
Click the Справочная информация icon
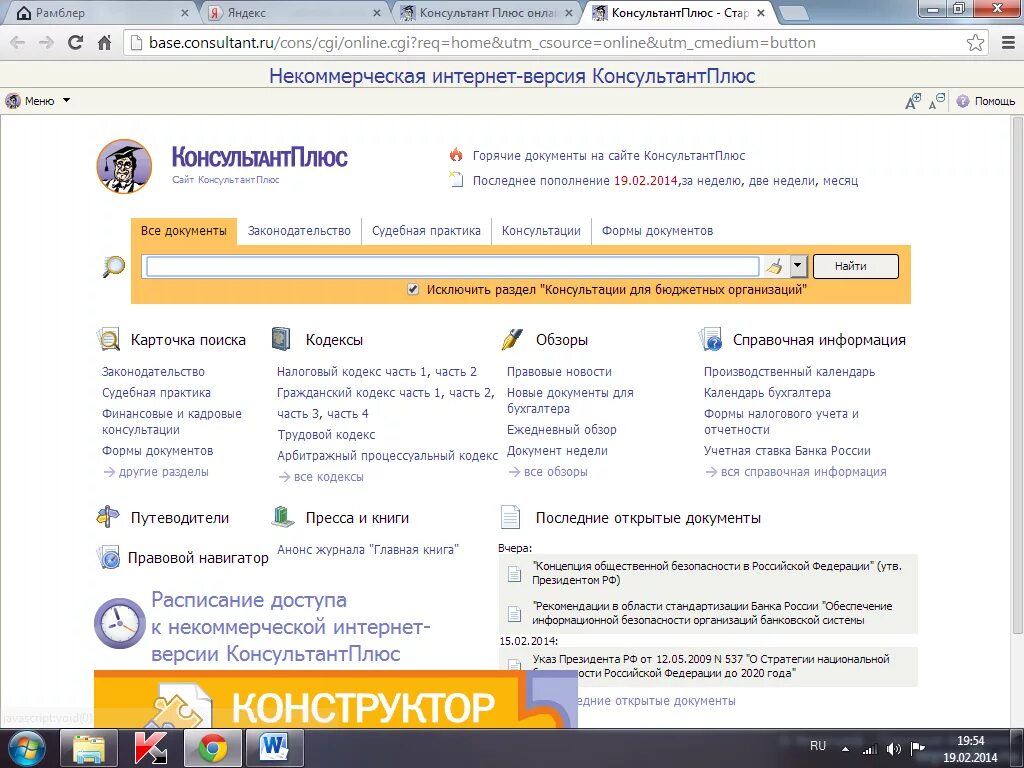(711, 340)
